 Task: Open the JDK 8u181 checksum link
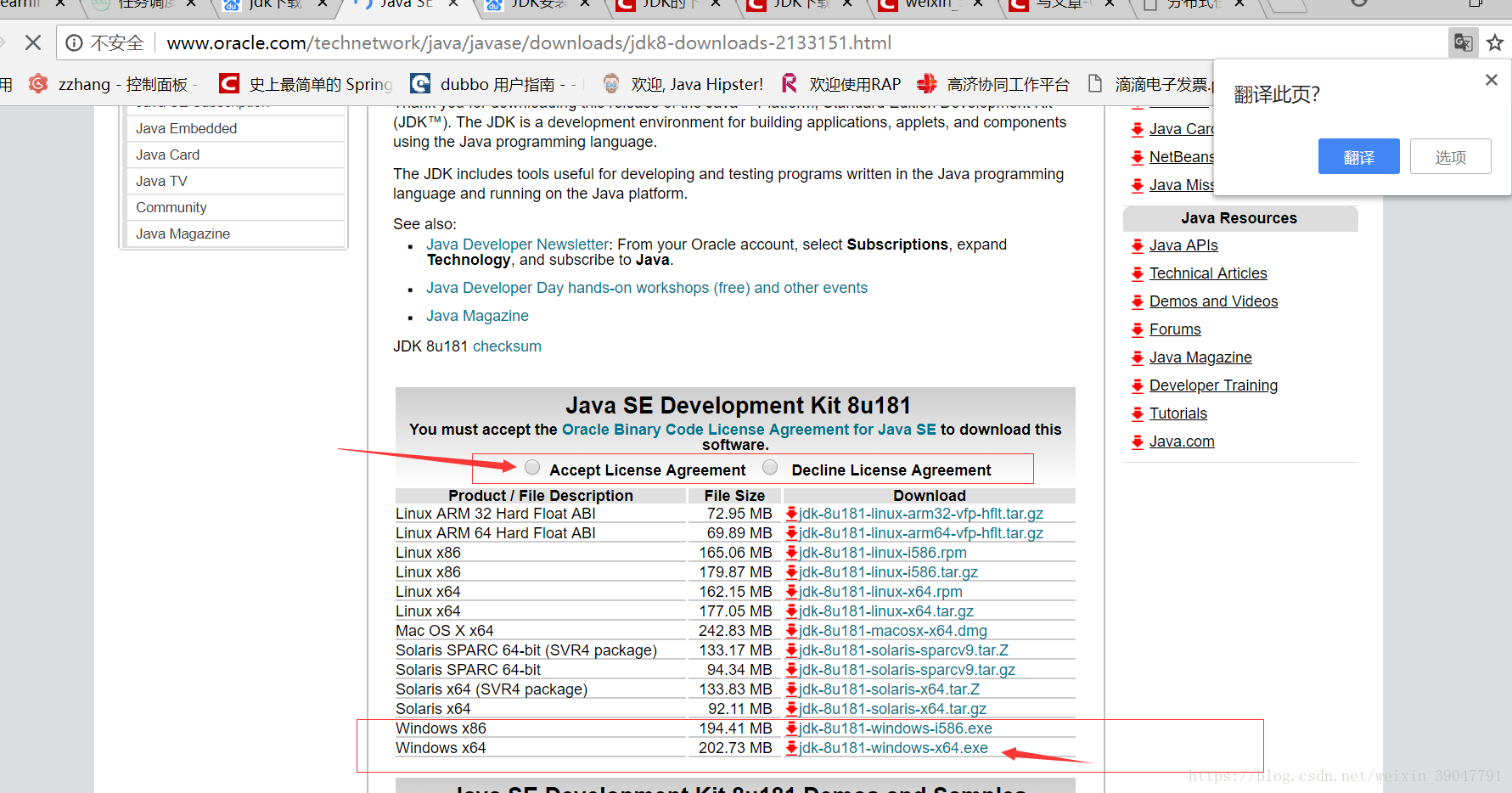[x=507, y=346]
